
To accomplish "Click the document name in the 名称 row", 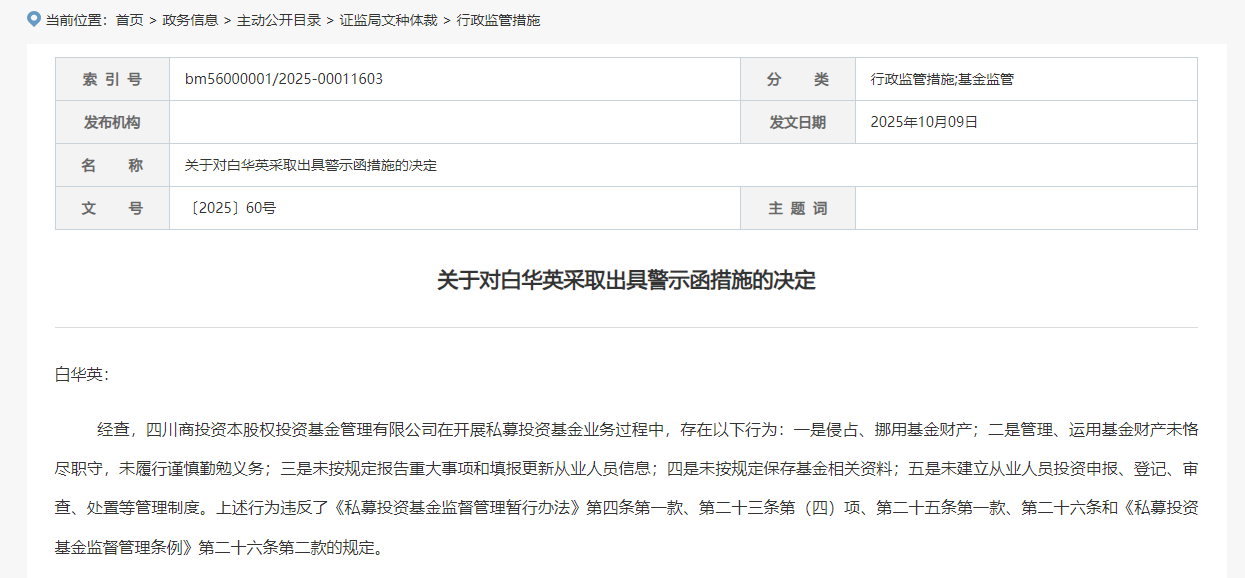I will coord(311,165).
